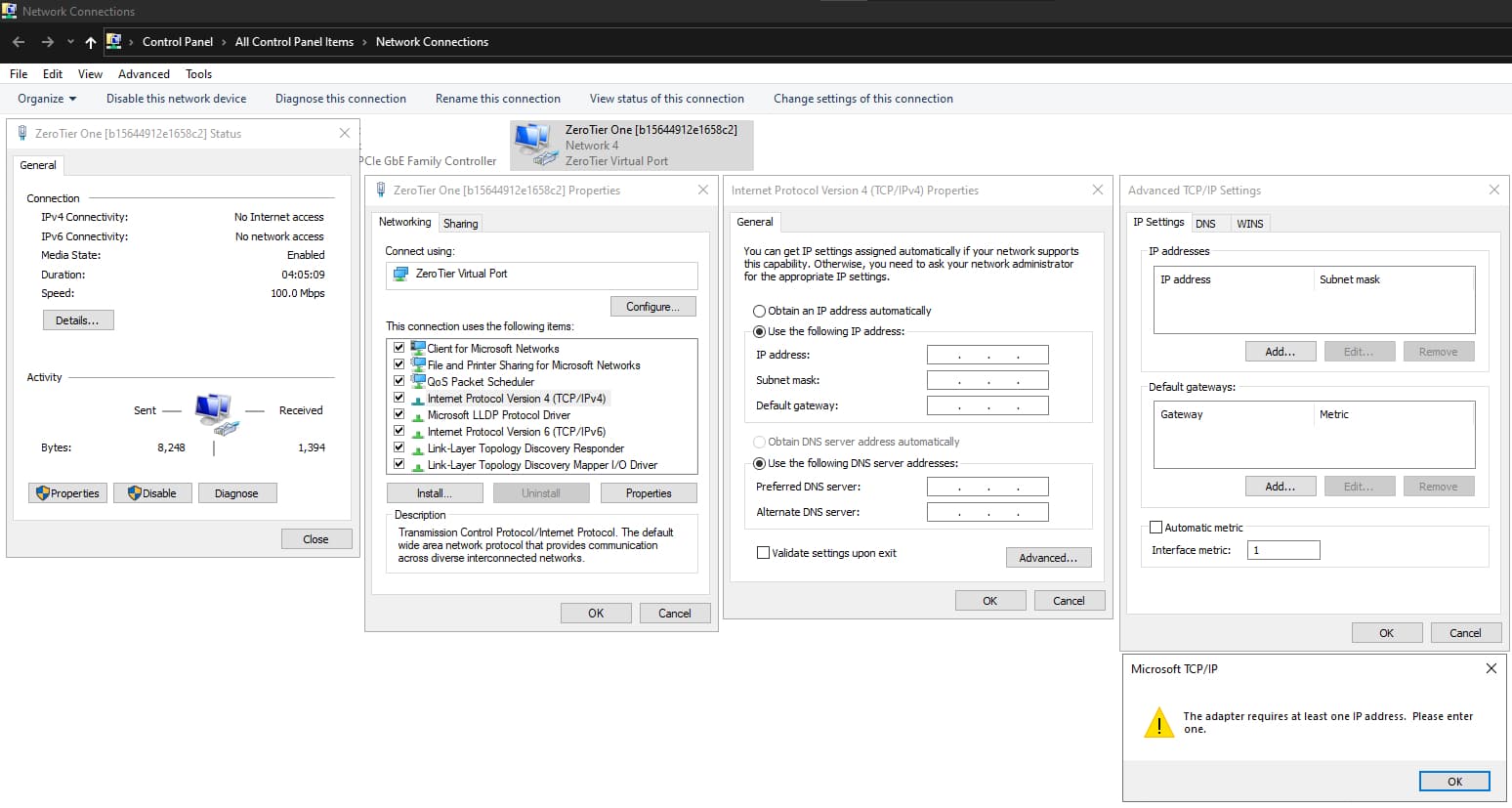Viewport: 1512px width, 808px height.
Task: Switch to the DNS tab
Action: tap(1205, 224)
